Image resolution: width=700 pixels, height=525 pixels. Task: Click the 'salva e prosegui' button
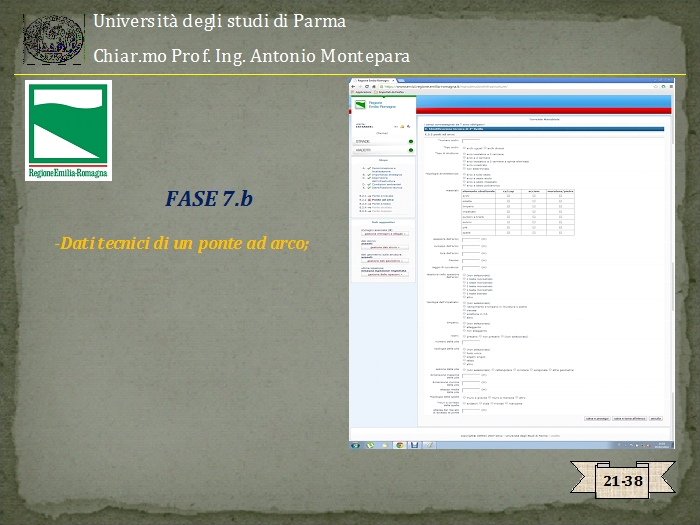(x=597, y=418)
